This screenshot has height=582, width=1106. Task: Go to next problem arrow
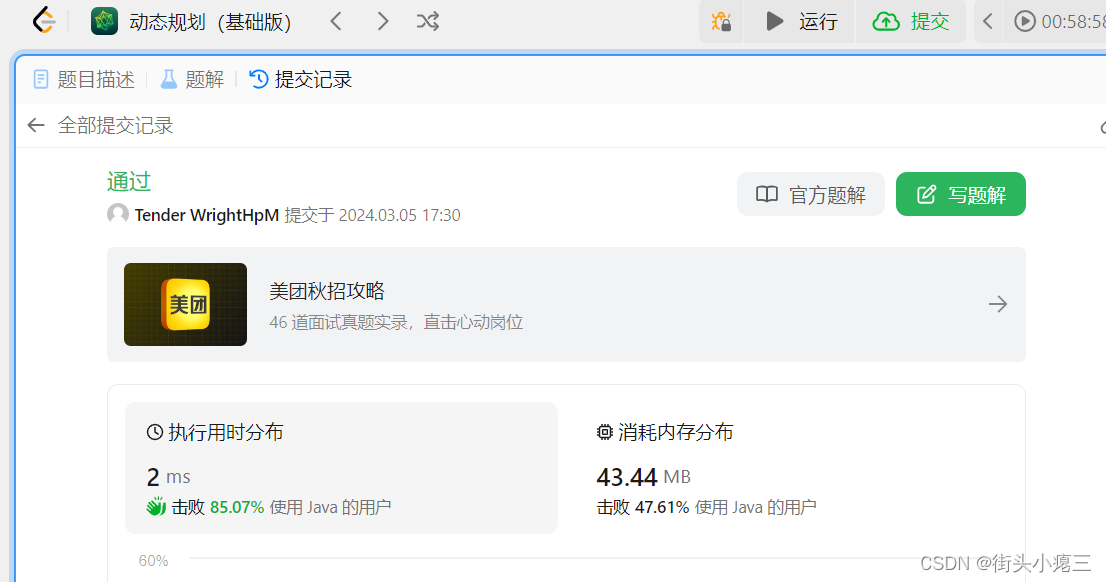382,21
